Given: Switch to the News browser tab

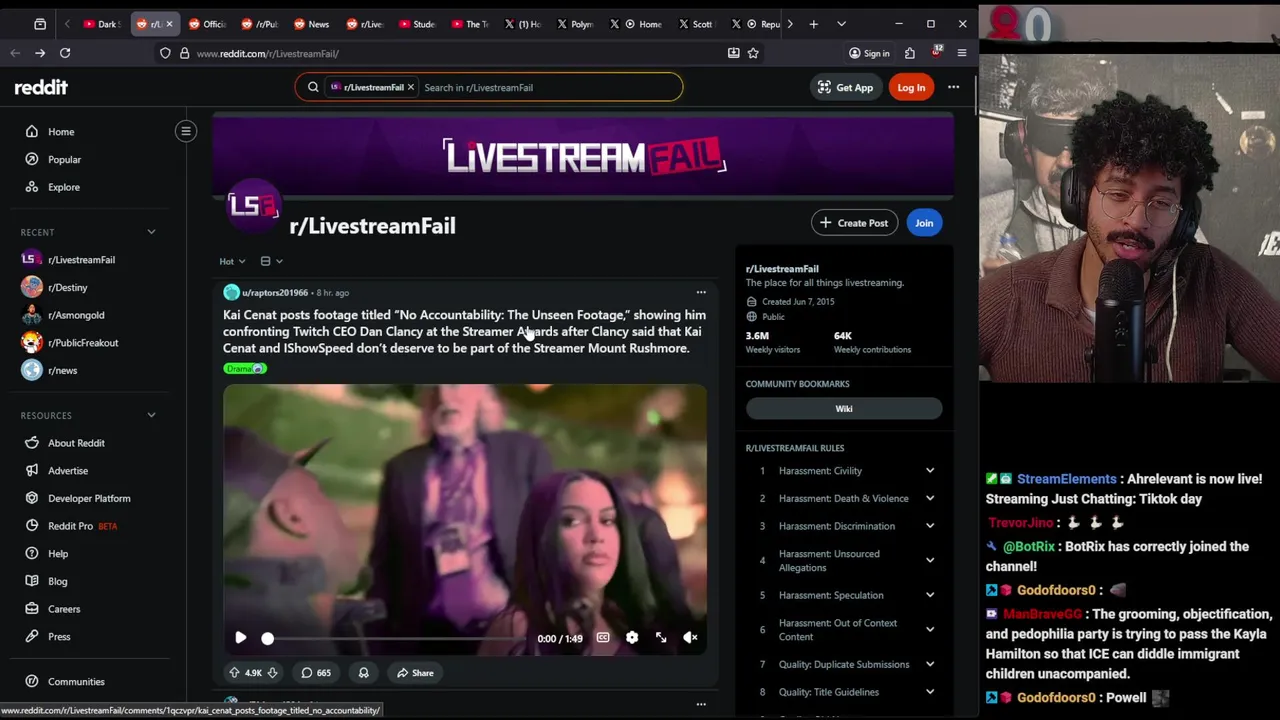Looking at the screenshot, I should 311,24.
